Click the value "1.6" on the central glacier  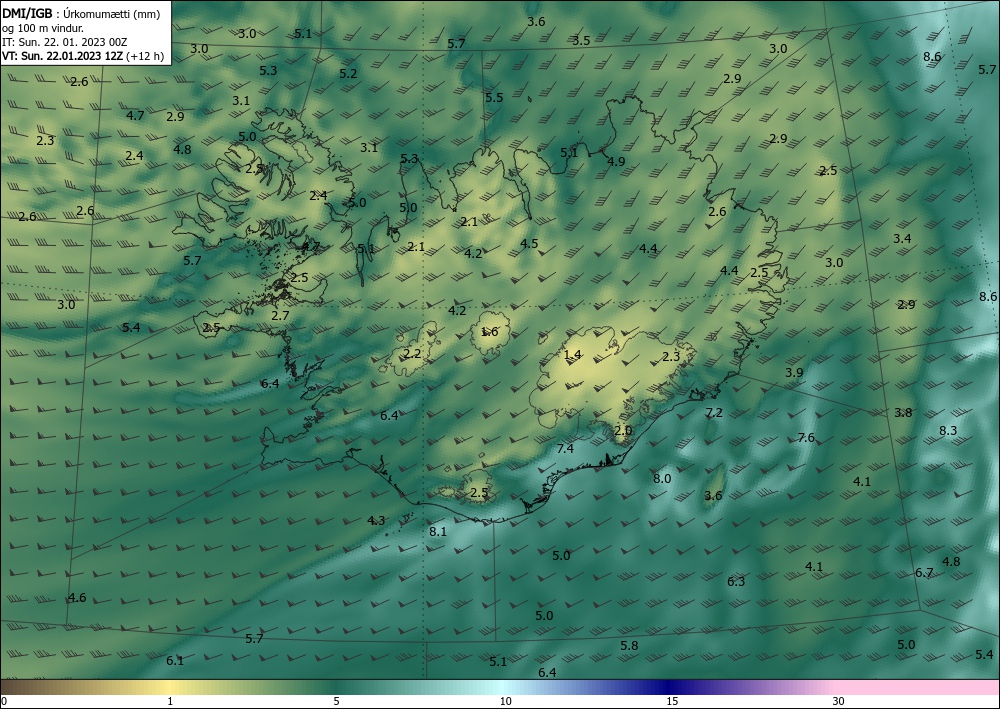489,332
